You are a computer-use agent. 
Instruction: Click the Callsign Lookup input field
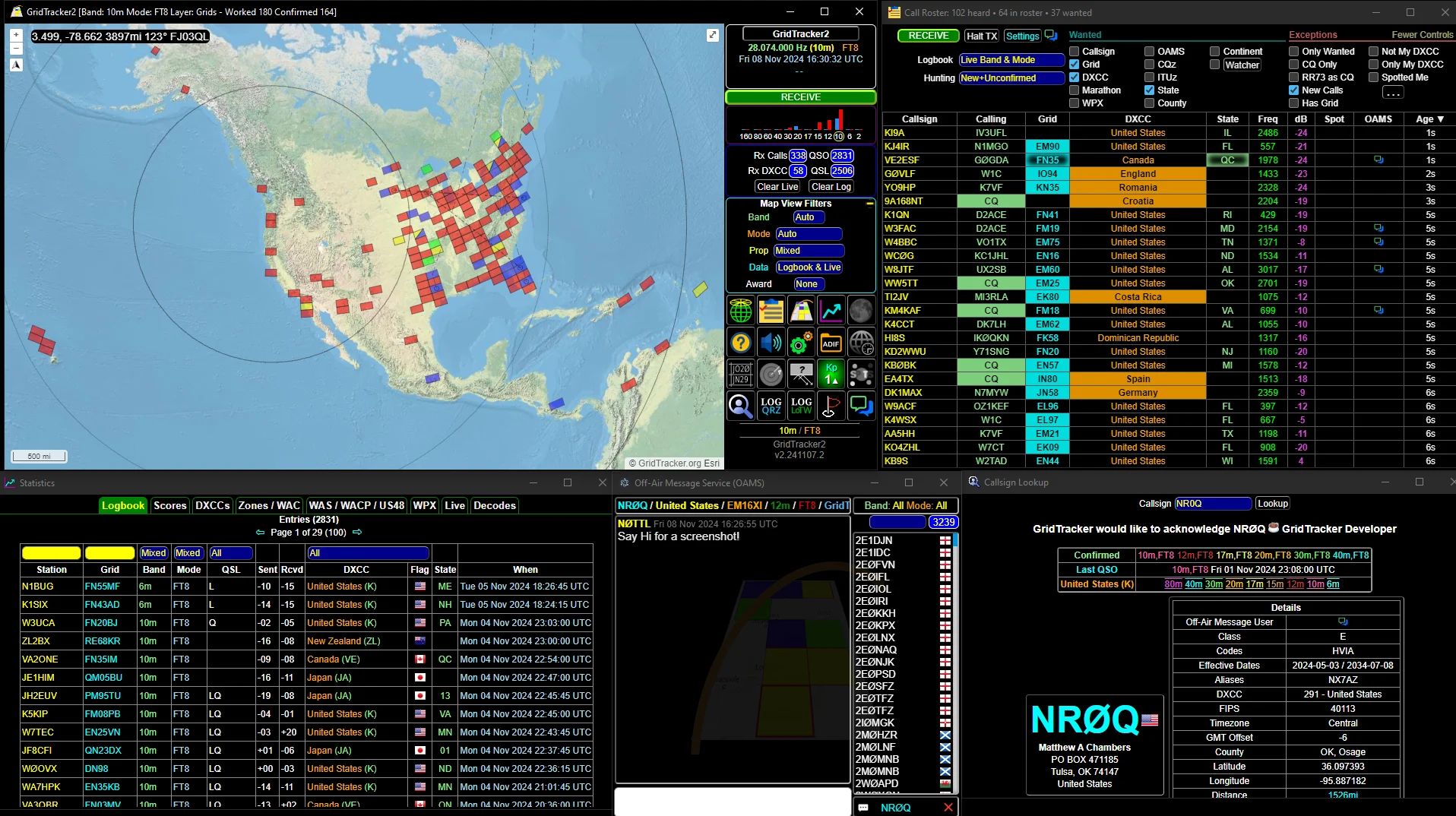click(1212, 504)
